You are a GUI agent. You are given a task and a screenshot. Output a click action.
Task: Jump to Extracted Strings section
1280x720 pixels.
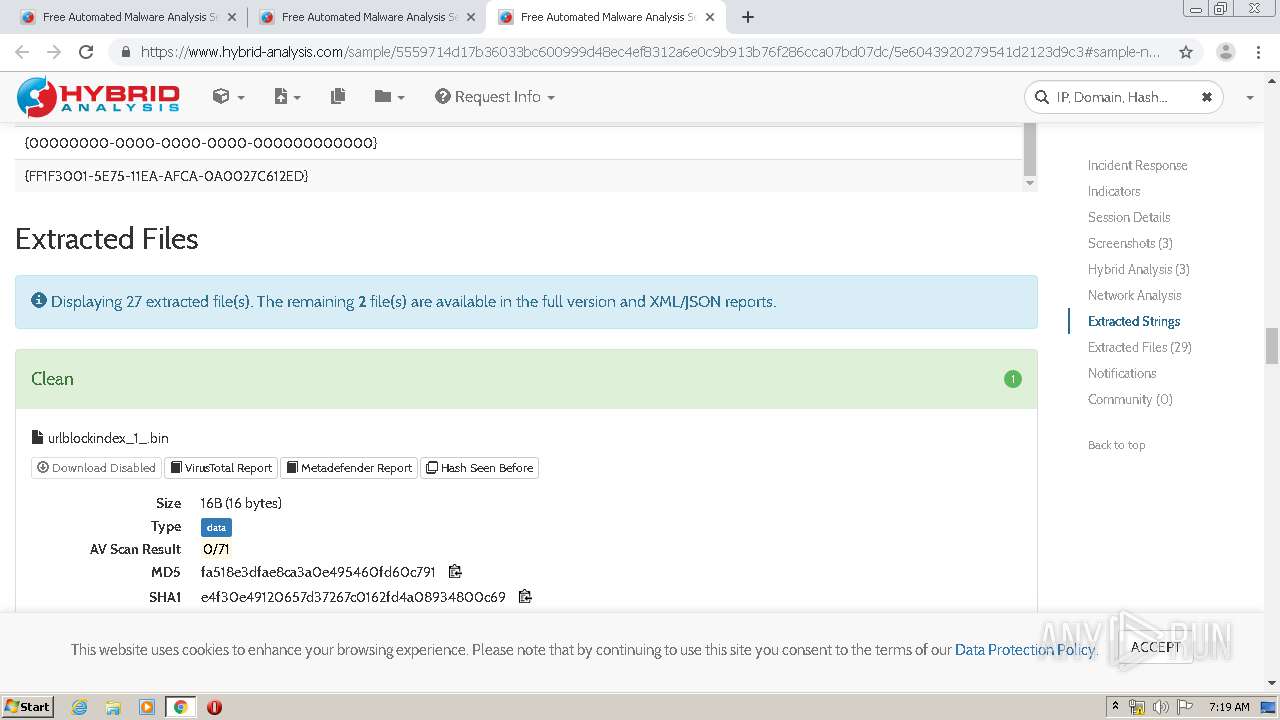1134,321
